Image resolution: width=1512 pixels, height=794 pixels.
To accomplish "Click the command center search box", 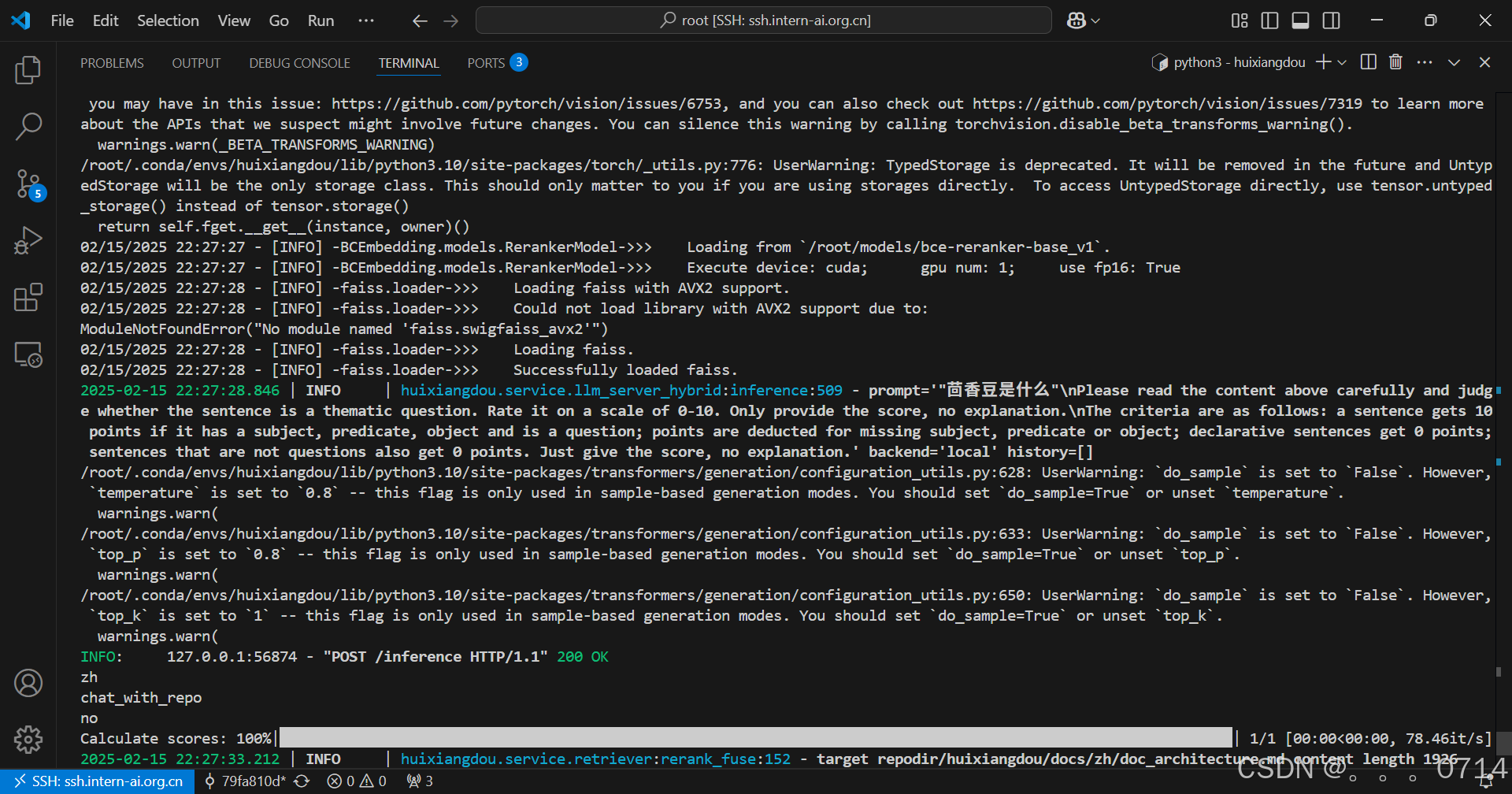I will pos(764,20).
